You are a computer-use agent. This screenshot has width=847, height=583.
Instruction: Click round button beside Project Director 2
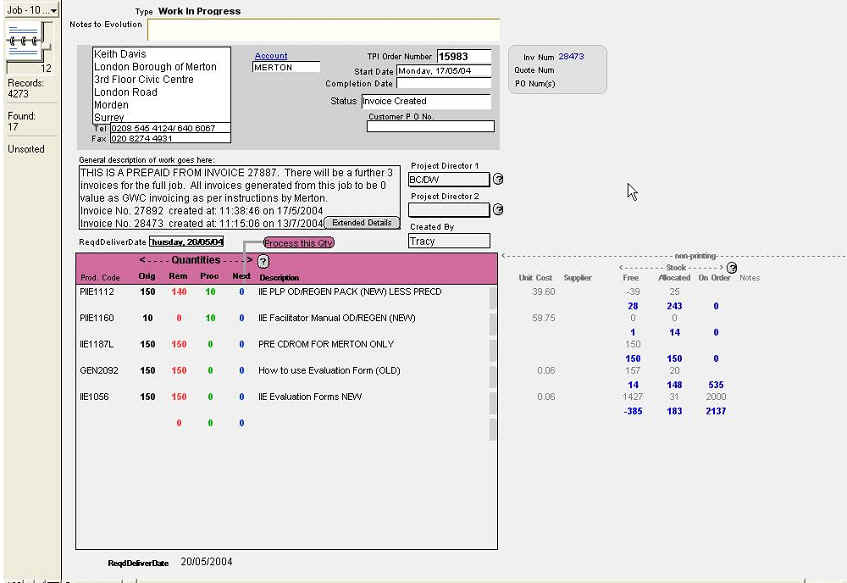click(498, 210)
